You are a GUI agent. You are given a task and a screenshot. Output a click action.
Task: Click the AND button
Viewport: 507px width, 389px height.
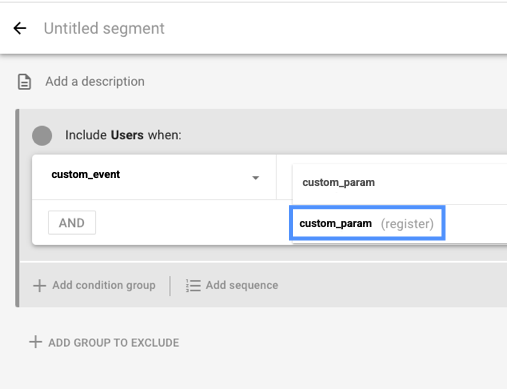(x=72, y=223)
